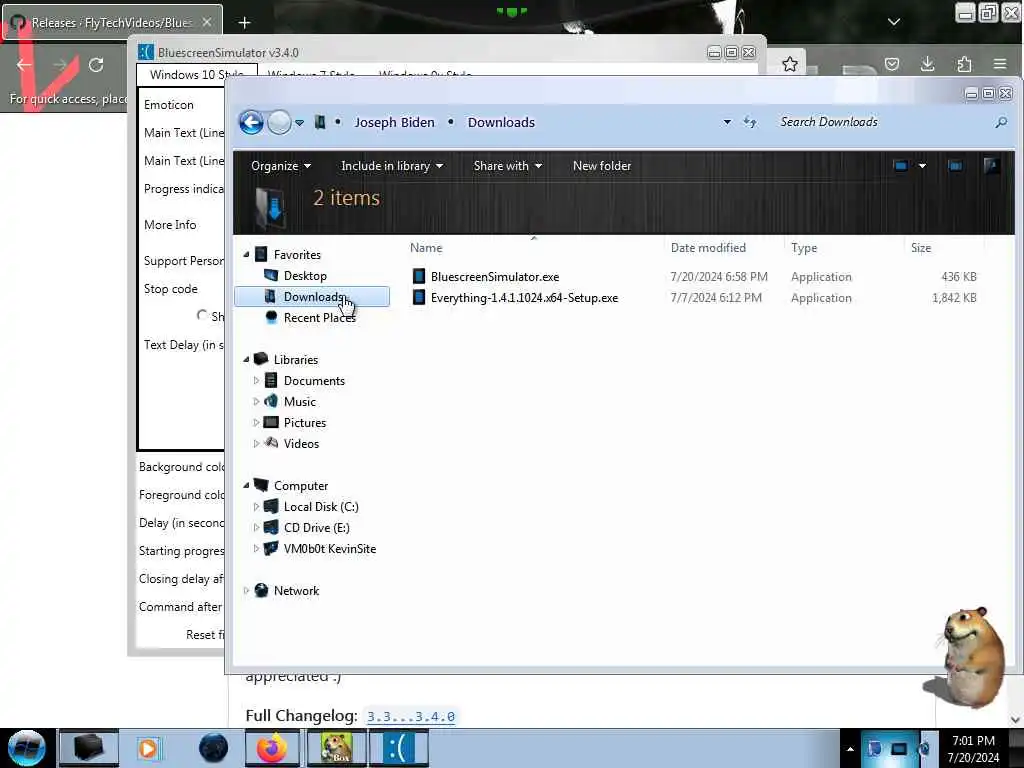The image size is (1024, 768).
Task: Close the Releases browser tab
Action: click(x=206, y=22)
